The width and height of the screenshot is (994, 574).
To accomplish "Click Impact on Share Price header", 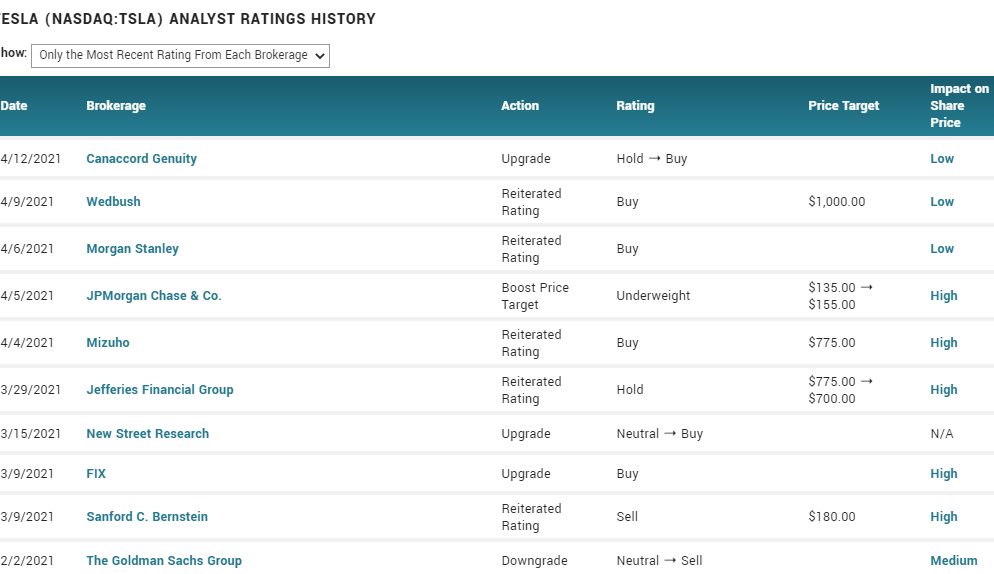I will [959, 106].
